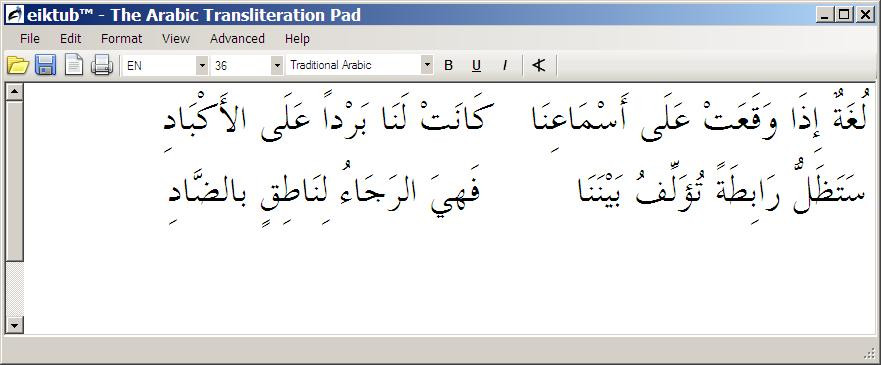Toggle transliteration mode icon beside Italic
The height and width of the screenshot is (365, 881).
click(x=539, y=65)
